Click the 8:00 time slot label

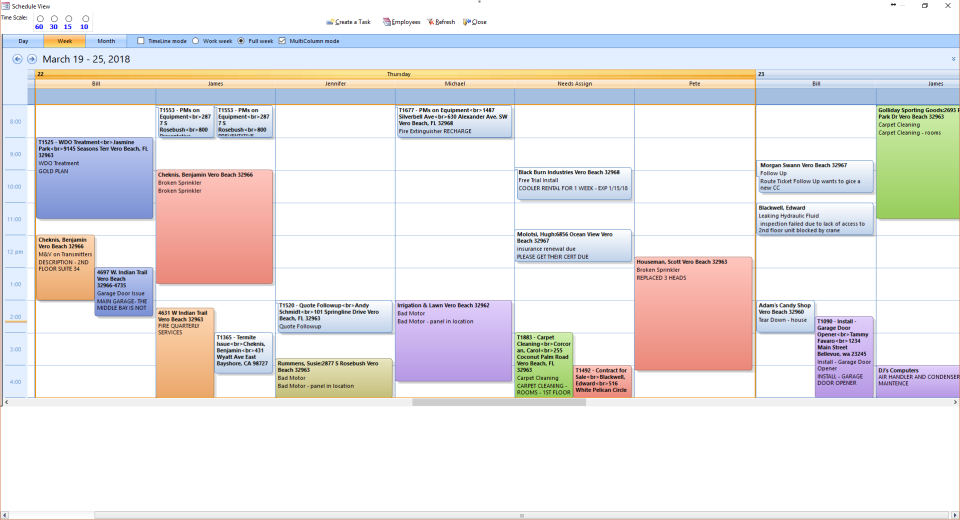[15, 122]
